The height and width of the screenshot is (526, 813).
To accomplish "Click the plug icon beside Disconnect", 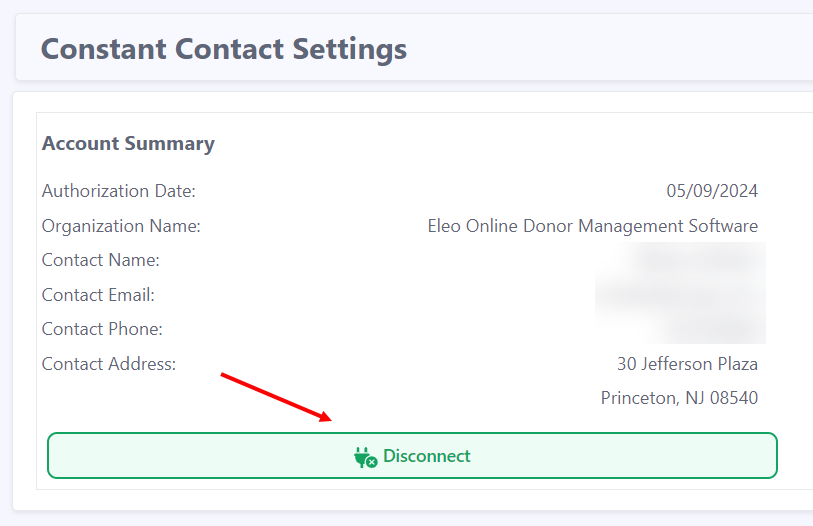I will 366,457.
